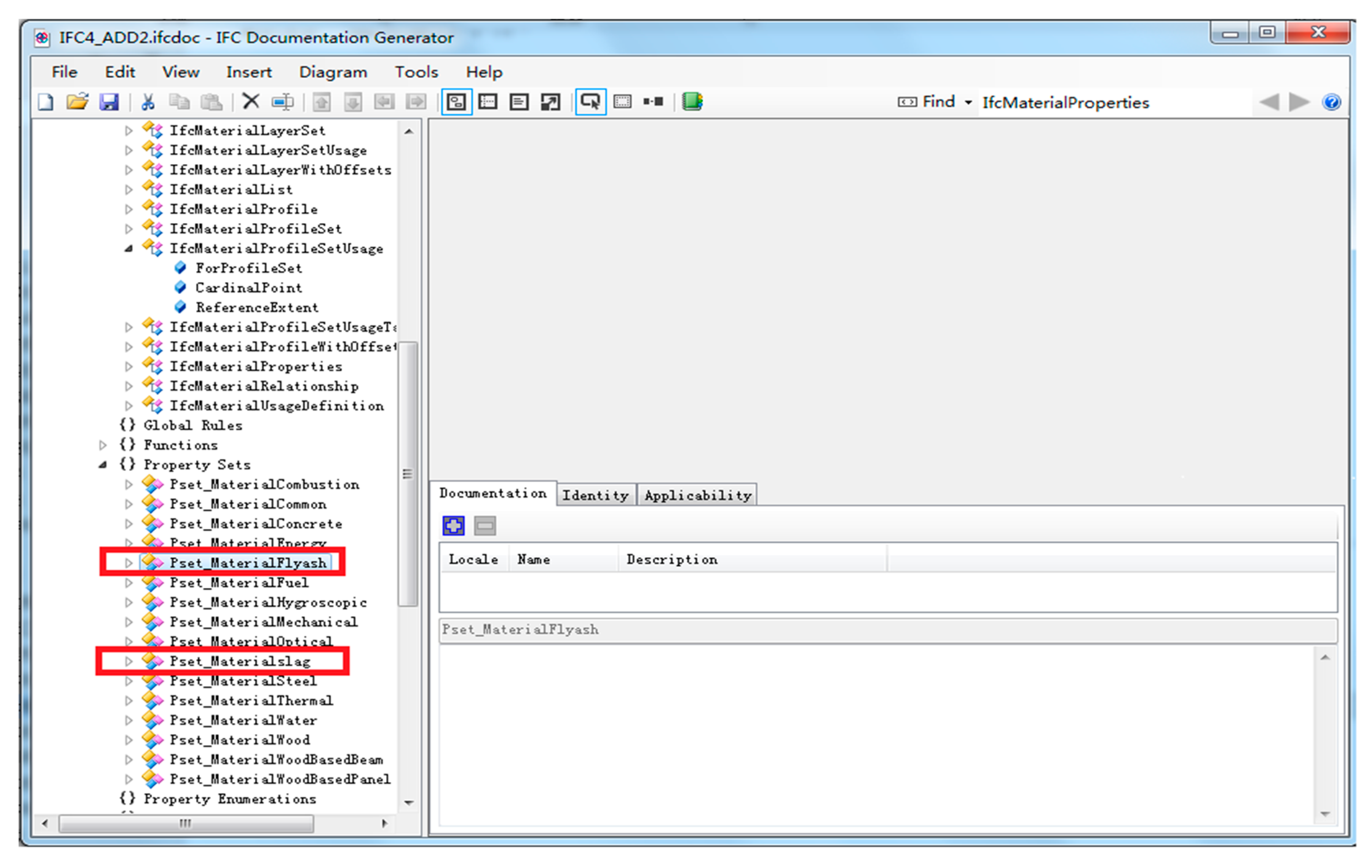Toggle the diagram view mode button
Screen dimensions: 1372x868
pos(456,103)
